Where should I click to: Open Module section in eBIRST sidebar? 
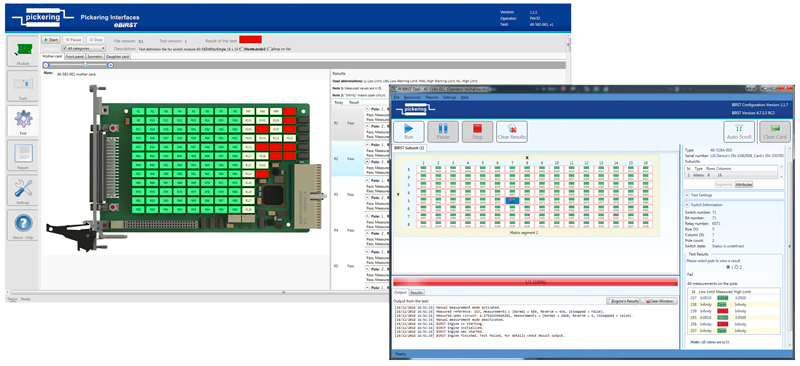click(22, 51)
